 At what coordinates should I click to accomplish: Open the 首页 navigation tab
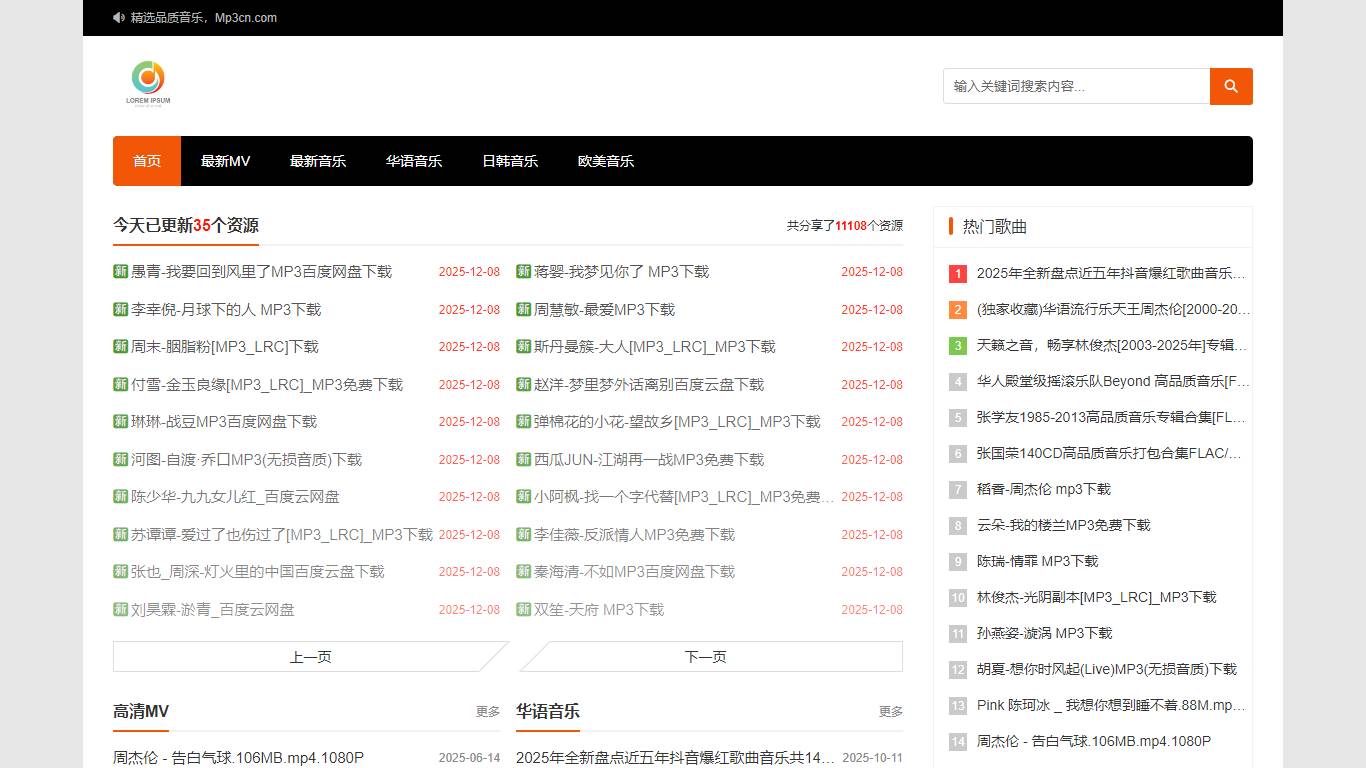click(x=147, y=161)
